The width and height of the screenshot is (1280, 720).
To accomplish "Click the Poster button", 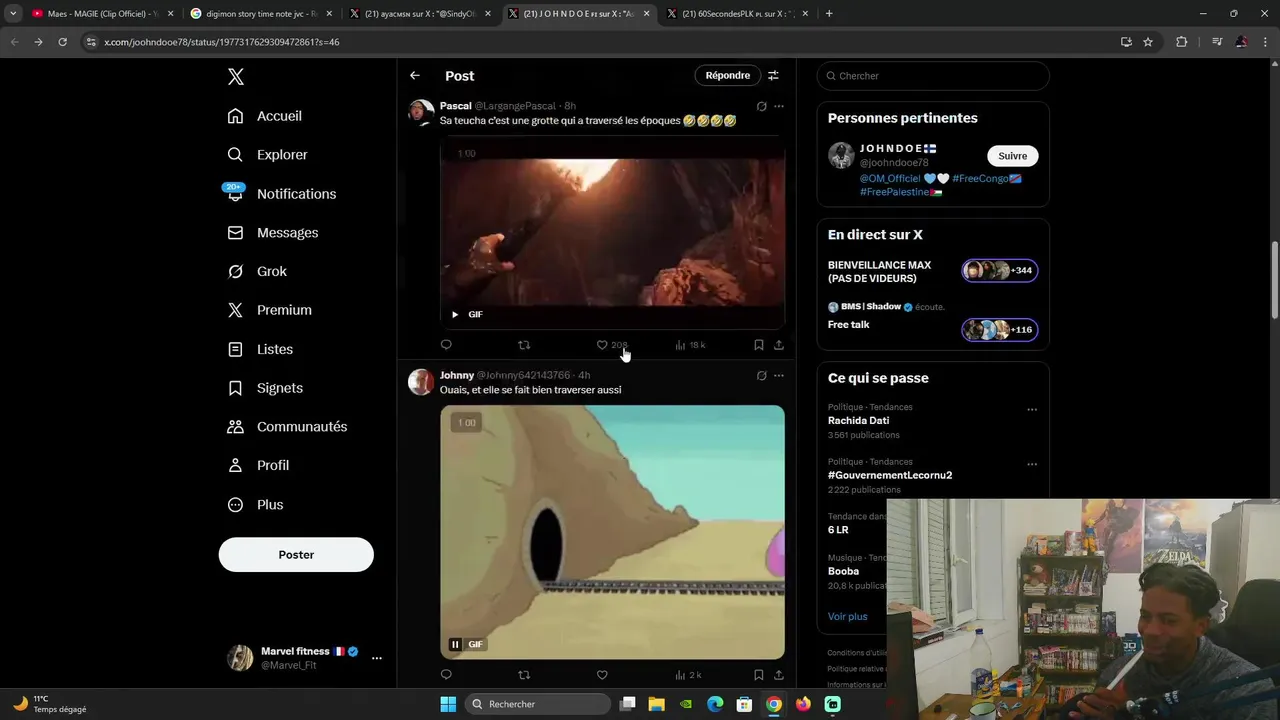I will point(296,555).
